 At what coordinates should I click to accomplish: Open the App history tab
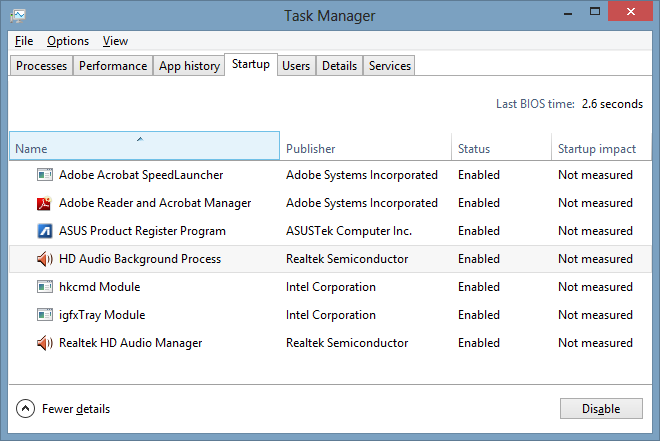189,66
